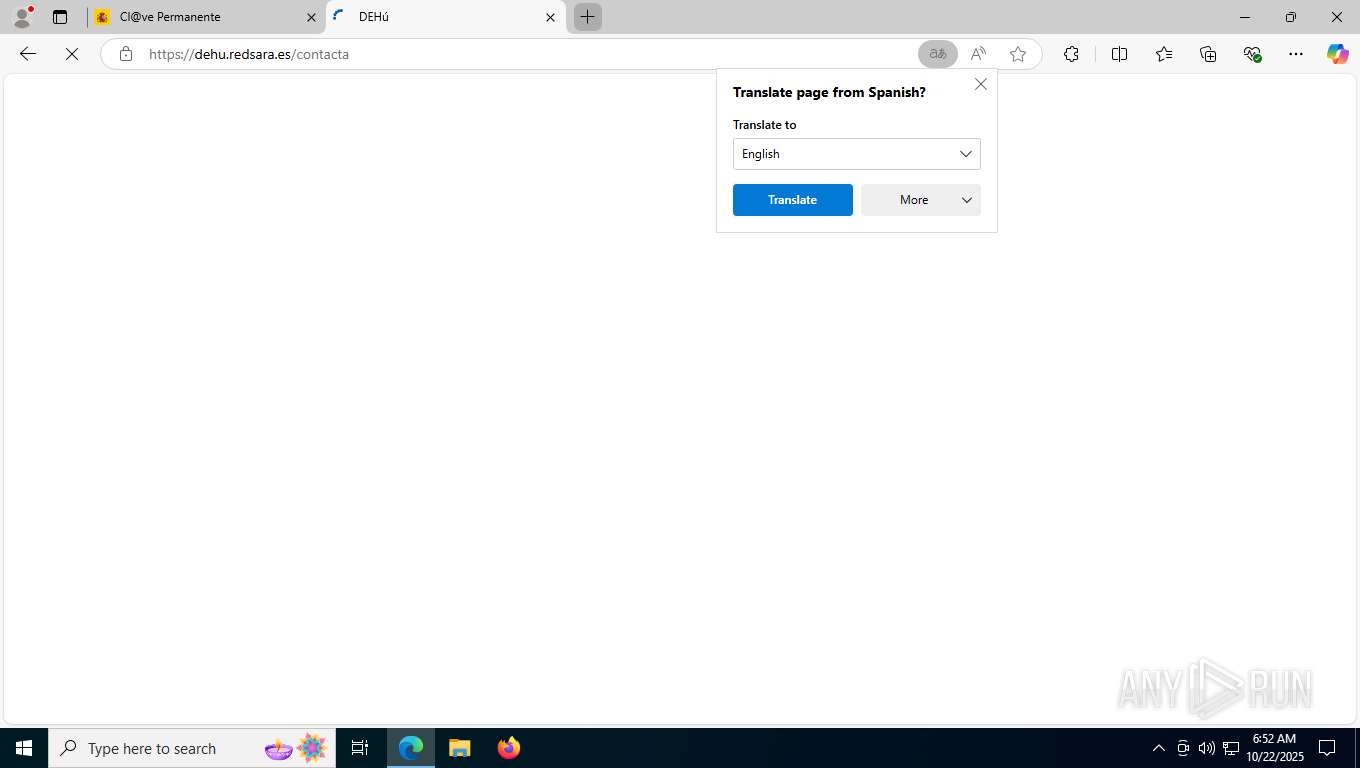Launch Firefox from the taskbar
This screenshot has height=768, width=1360.
tap(509, 748)
